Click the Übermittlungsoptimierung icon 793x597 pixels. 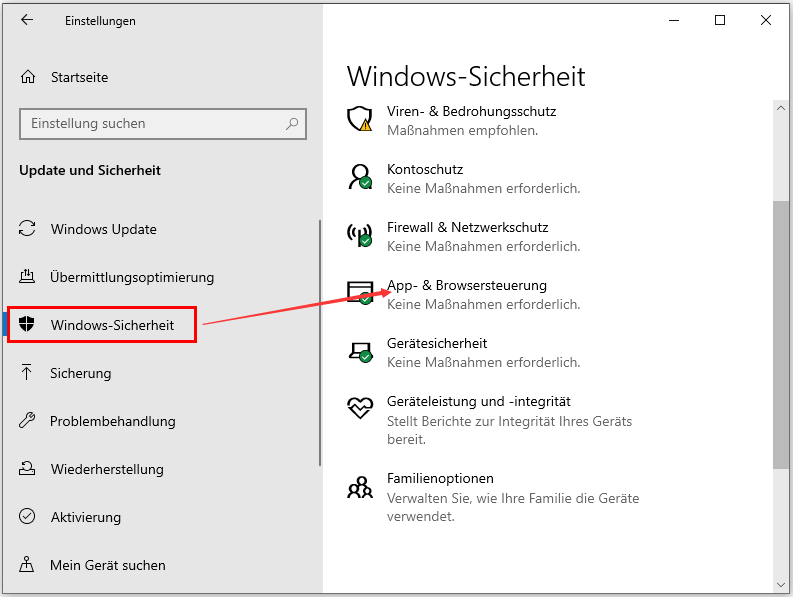tap(27, 276)
